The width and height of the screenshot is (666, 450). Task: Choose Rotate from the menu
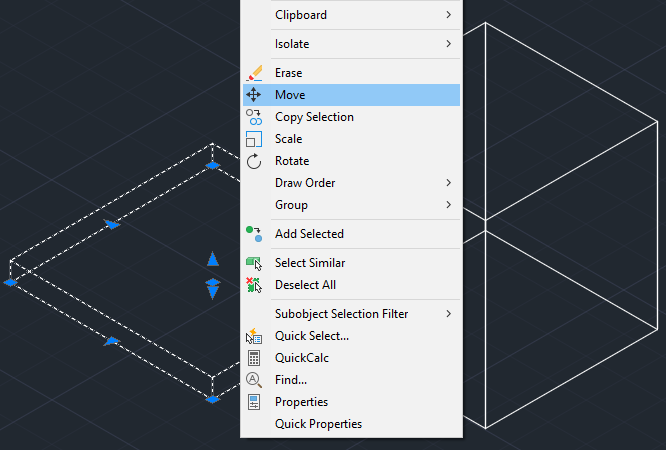pos(351,161)
